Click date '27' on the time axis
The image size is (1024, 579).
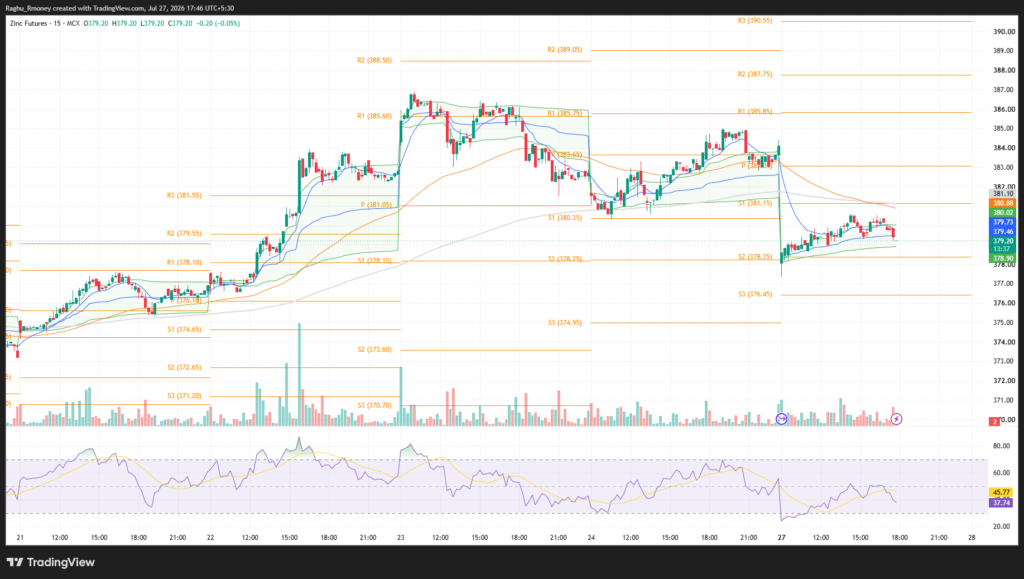(781, 538)
